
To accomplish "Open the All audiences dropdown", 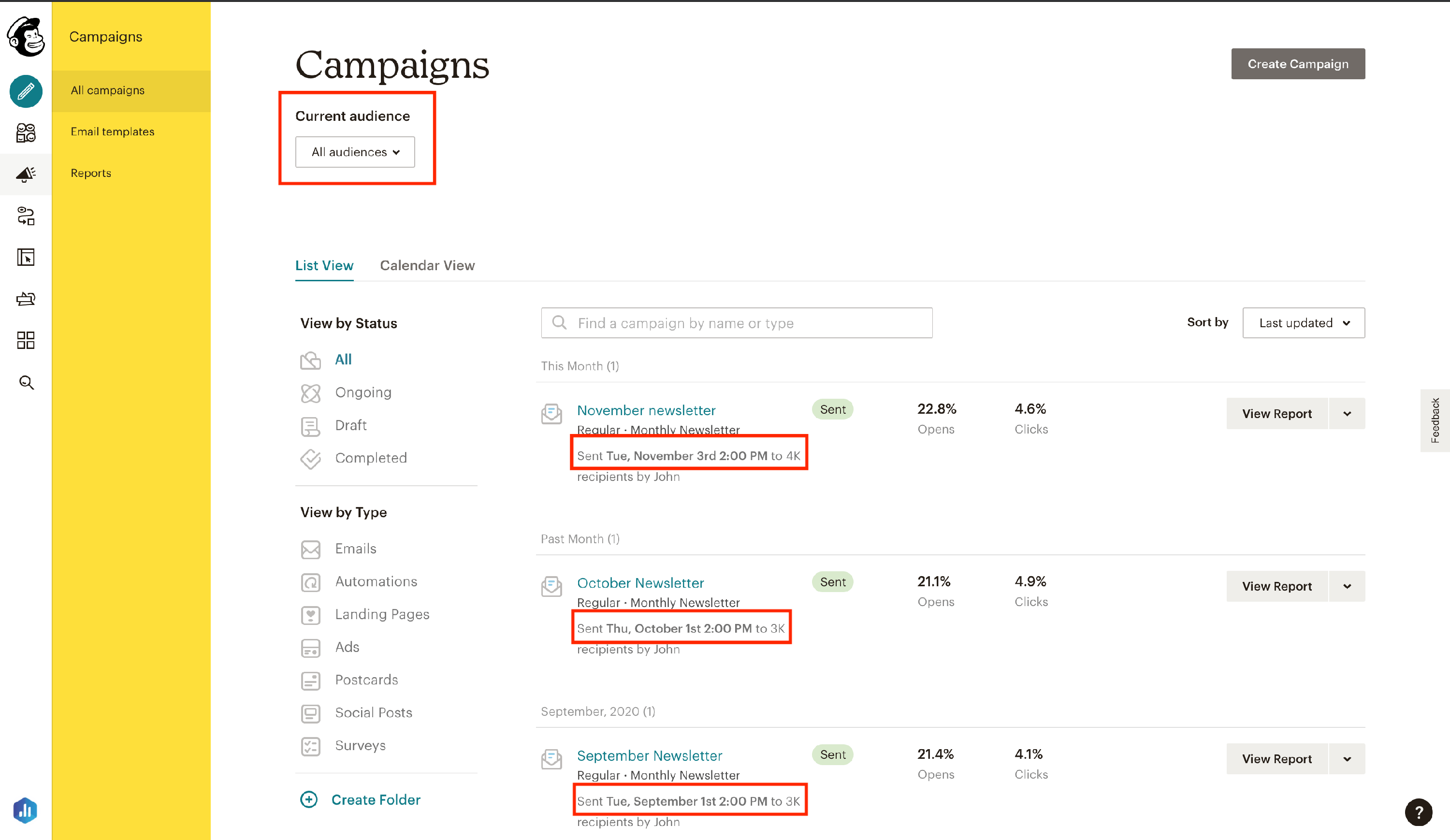I will (x=355, y=152).
